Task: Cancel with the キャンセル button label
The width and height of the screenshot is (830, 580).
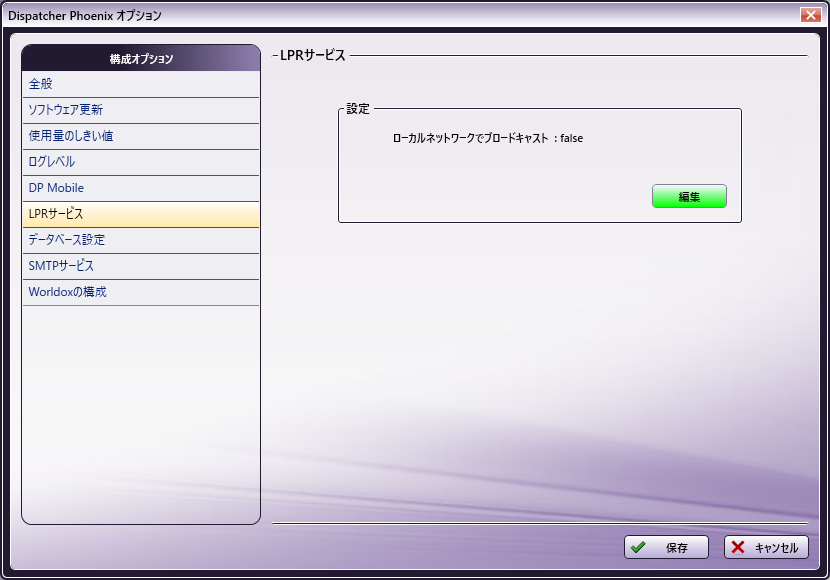Action: click(776, 548)
